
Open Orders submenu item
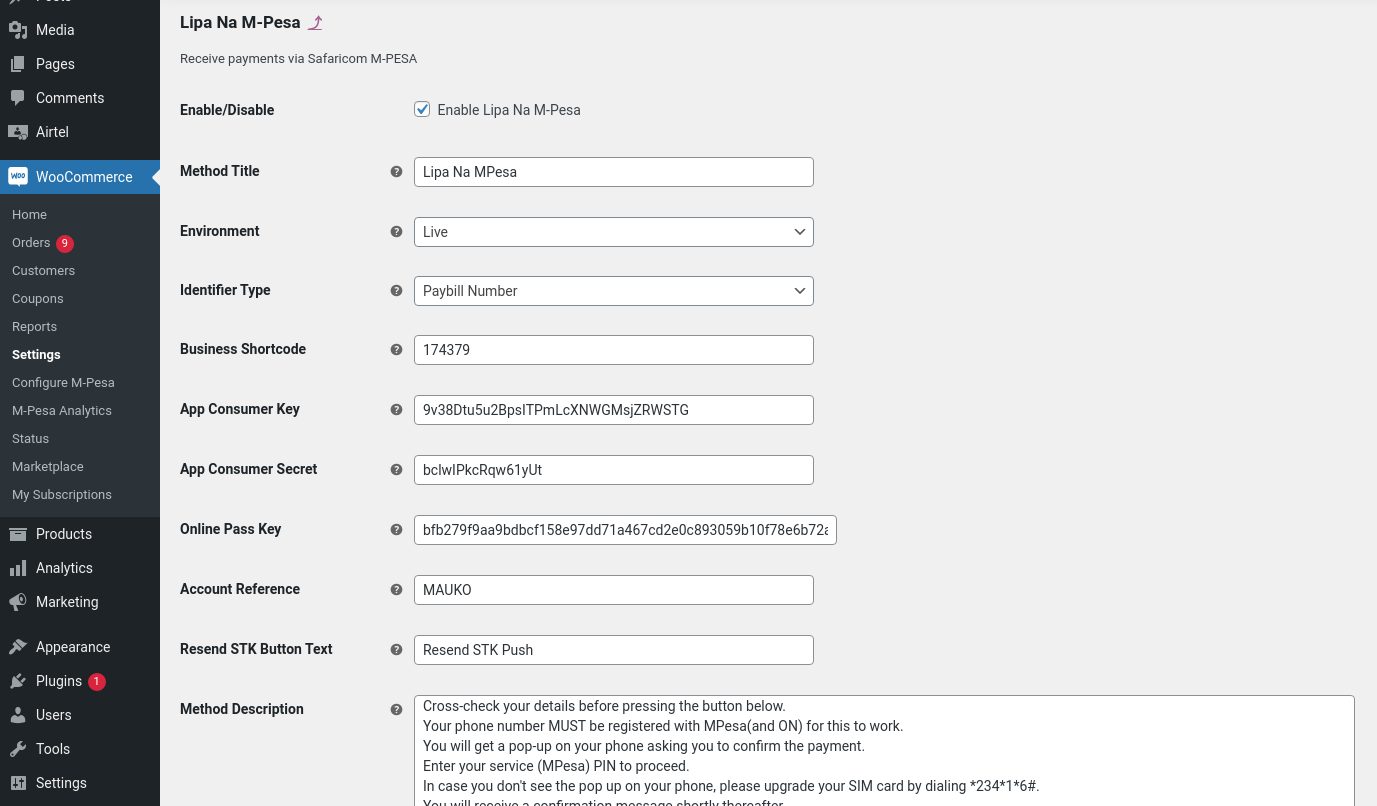[x=31, y=243]
